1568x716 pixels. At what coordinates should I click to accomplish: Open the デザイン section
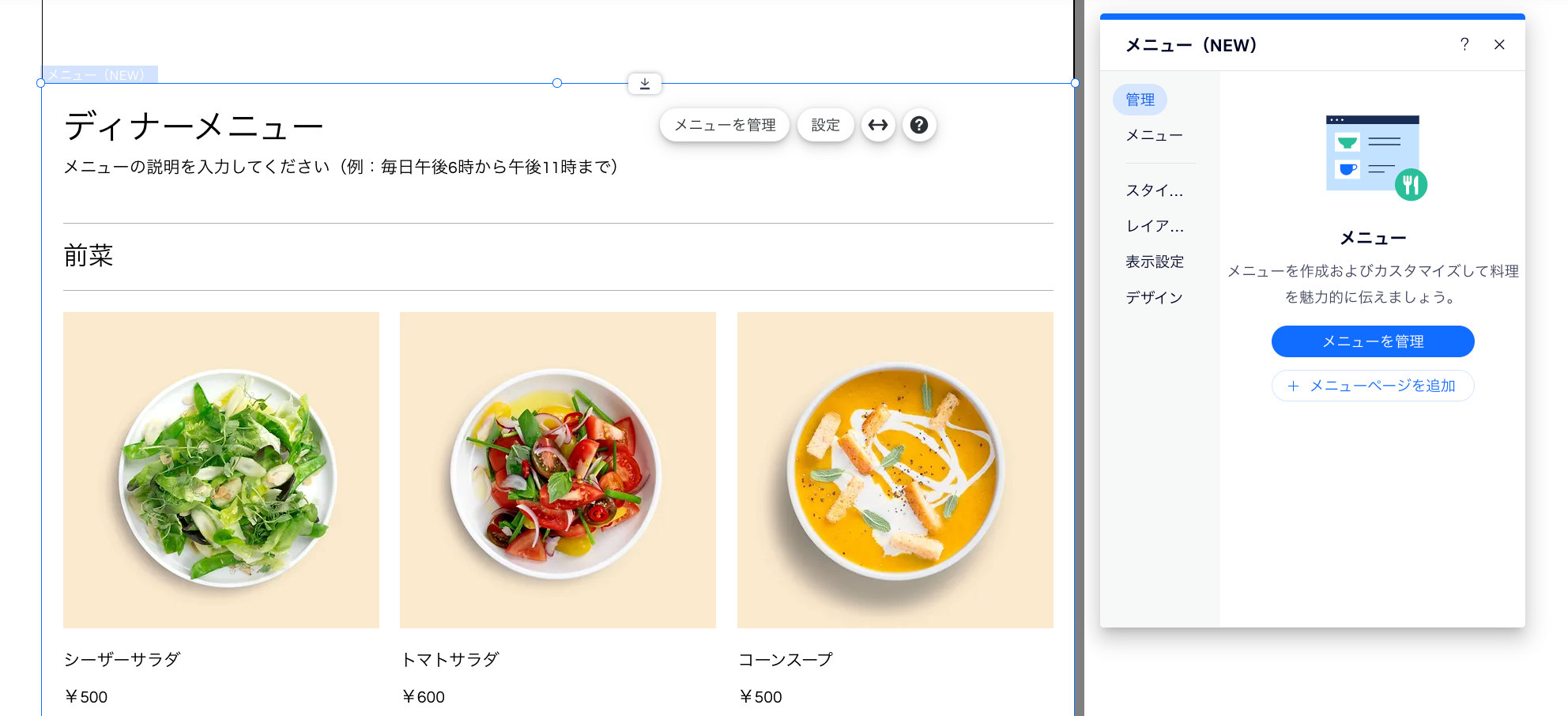(1153, 296)
